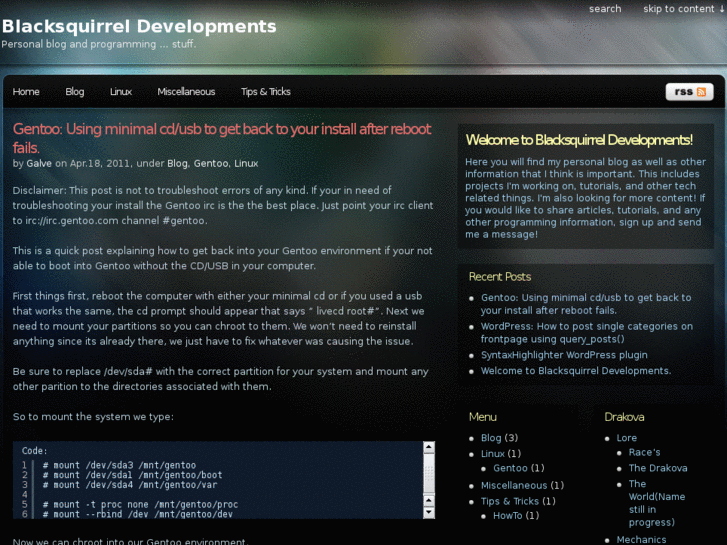Open the Gentoo minimal cd/usb post title
Screen dimensions: 727x545
tap(222, 138)
